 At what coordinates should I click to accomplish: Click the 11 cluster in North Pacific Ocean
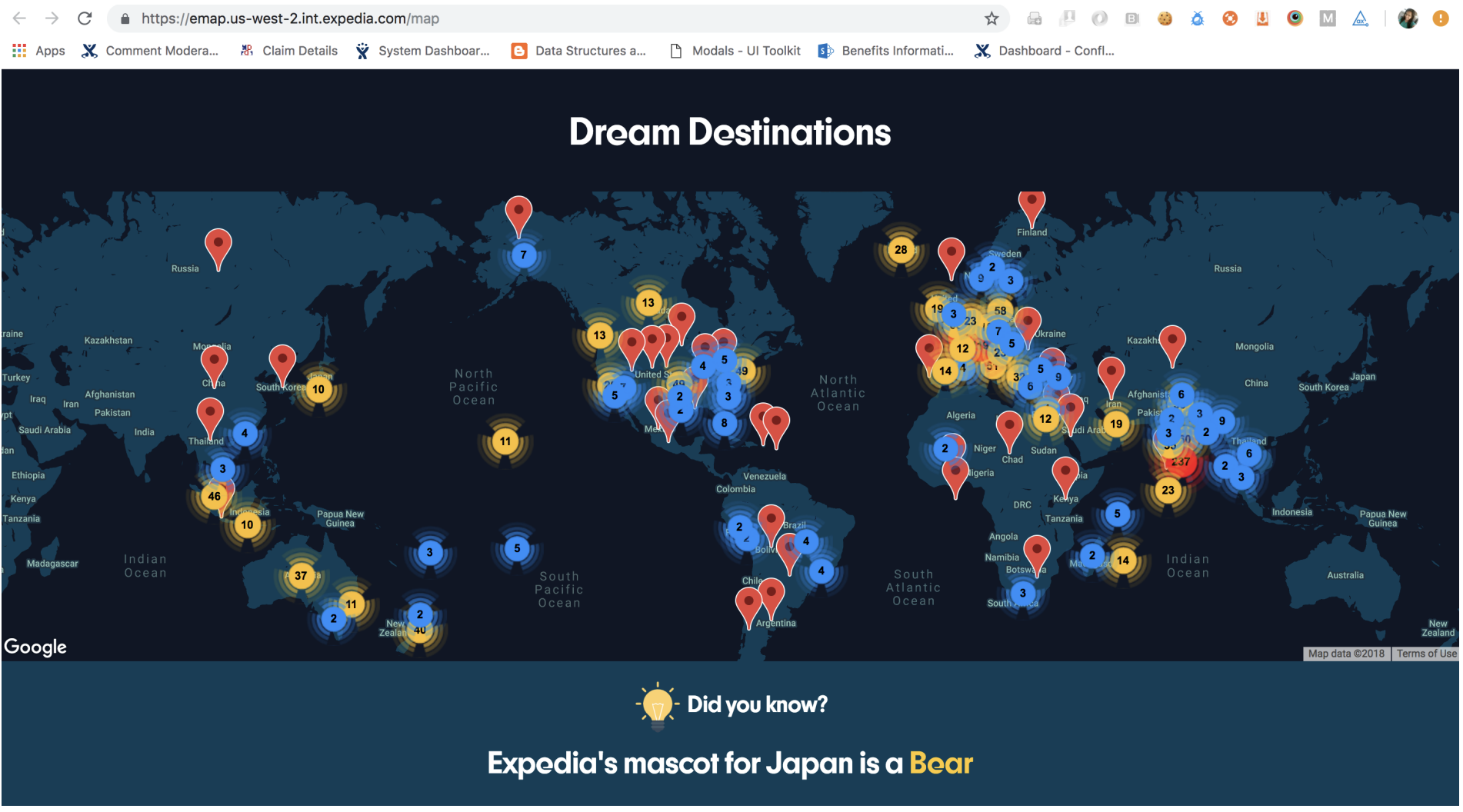[x=506, y=442]
